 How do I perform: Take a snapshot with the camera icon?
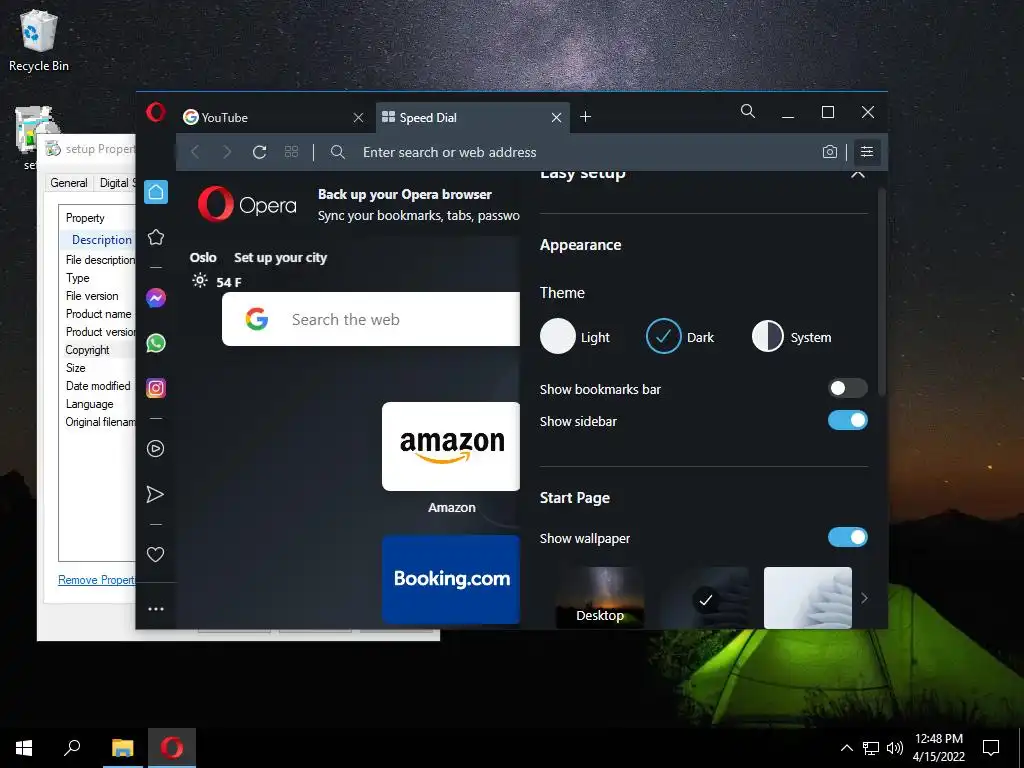pos(829,152)
